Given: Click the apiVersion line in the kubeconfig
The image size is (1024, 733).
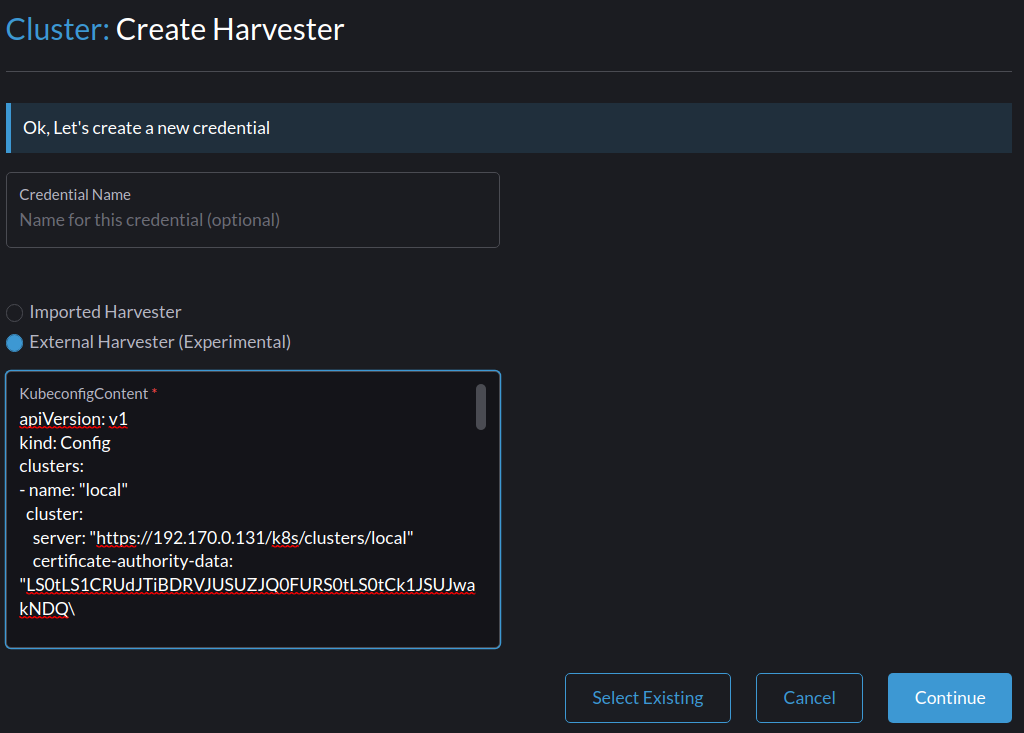Looking at the screenshot, I should [x=71, y=418].
